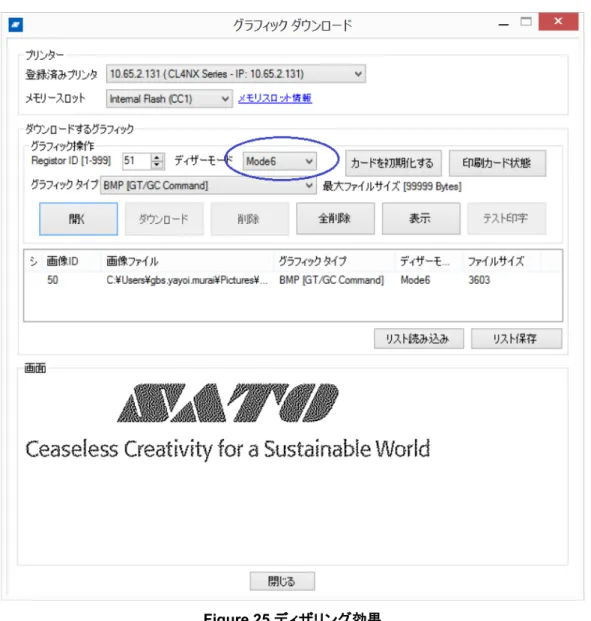Click the テスト印字 button

click(507, 219)
